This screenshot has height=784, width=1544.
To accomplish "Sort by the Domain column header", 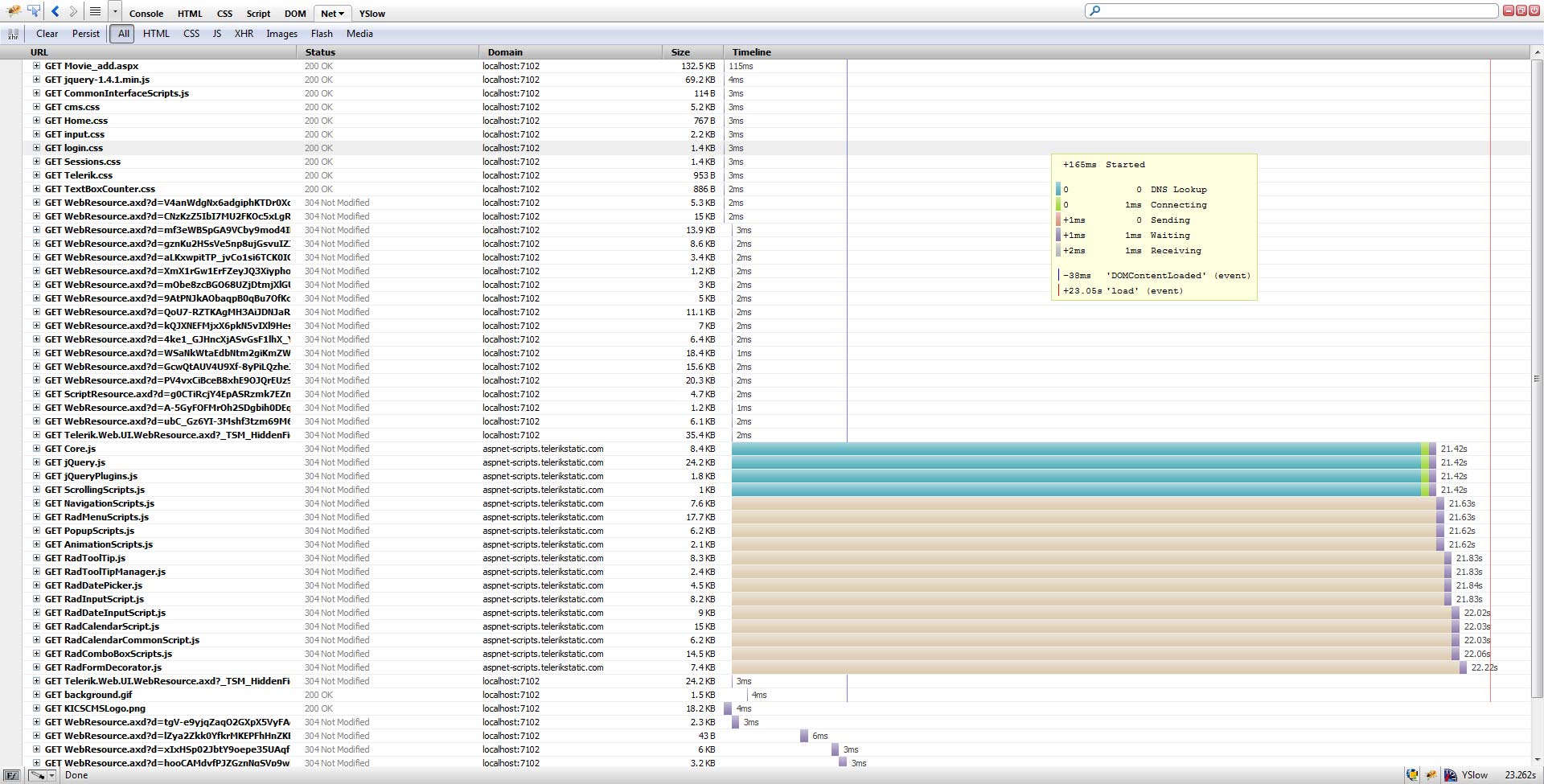I will [x=571, y=52].
